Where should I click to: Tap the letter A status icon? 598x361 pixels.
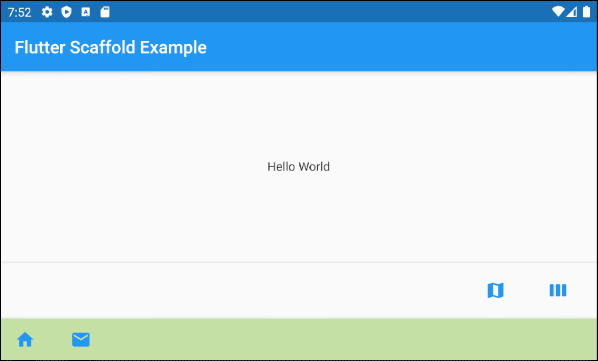[x=86, y=12]
